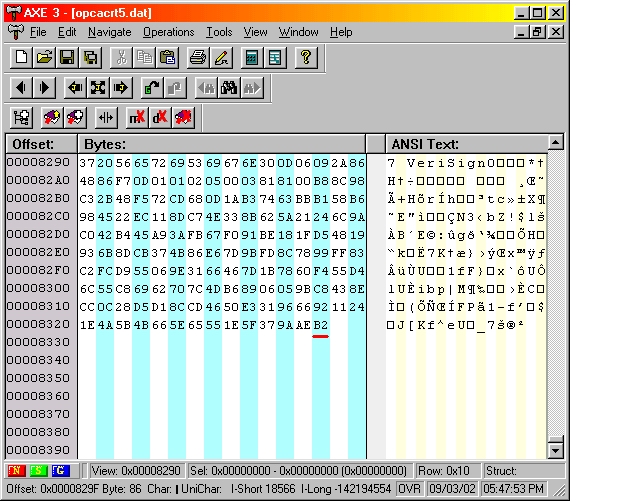
Task: Click the New file icon
Action: (23, 58)
